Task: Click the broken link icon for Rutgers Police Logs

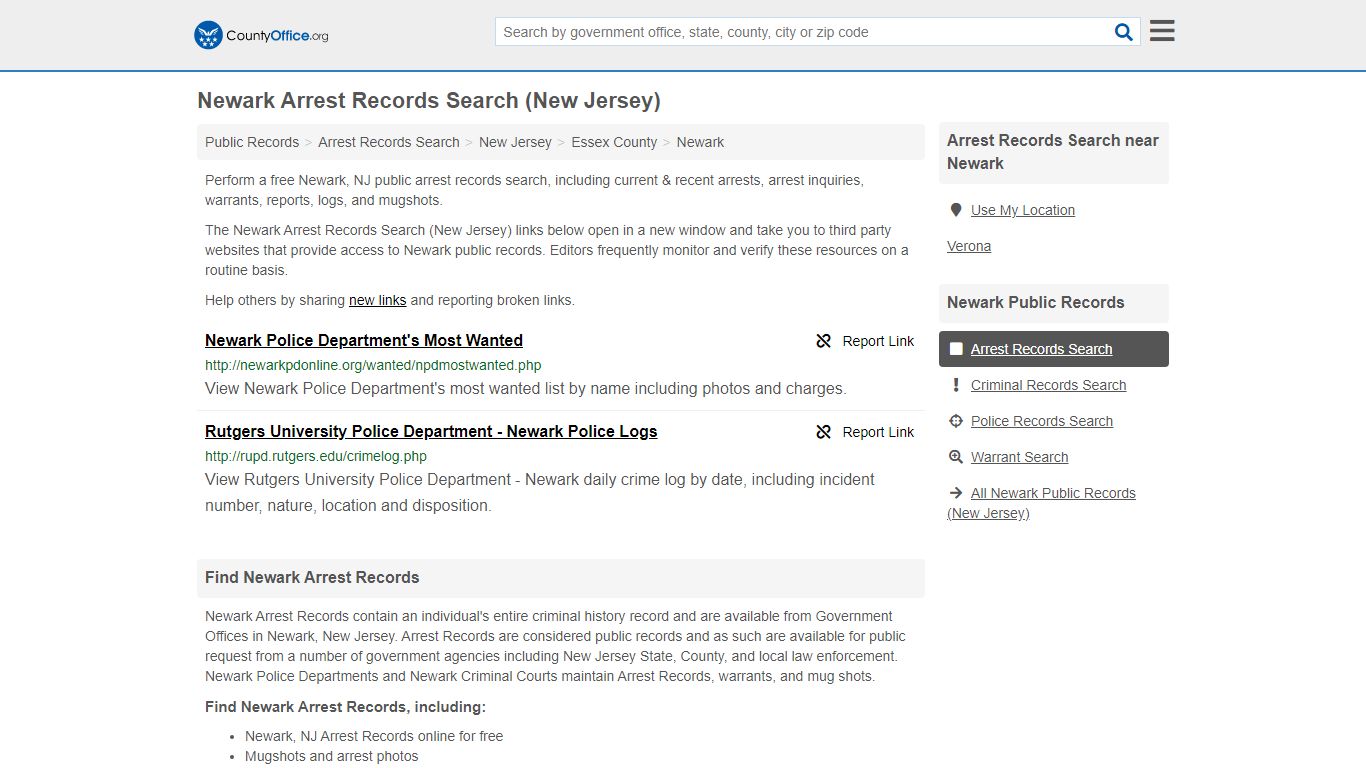Action: tap(824, 432)
